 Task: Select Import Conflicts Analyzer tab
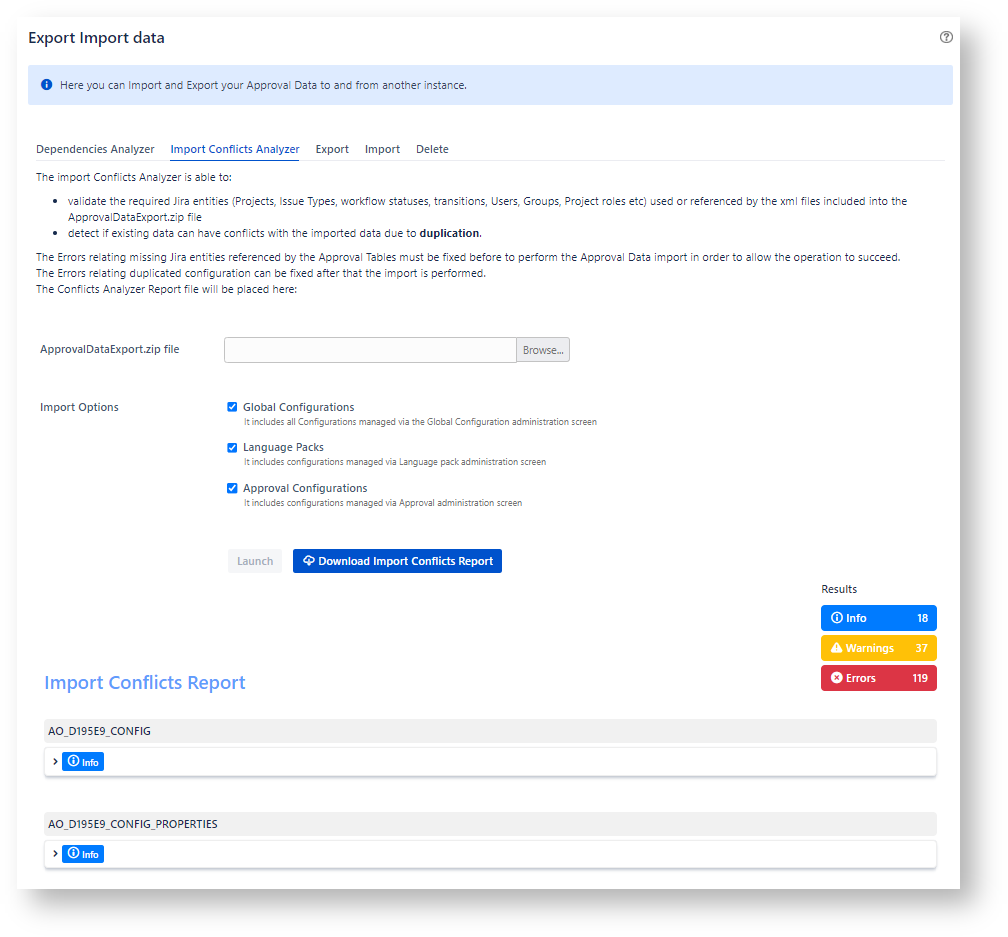(235, 149)
